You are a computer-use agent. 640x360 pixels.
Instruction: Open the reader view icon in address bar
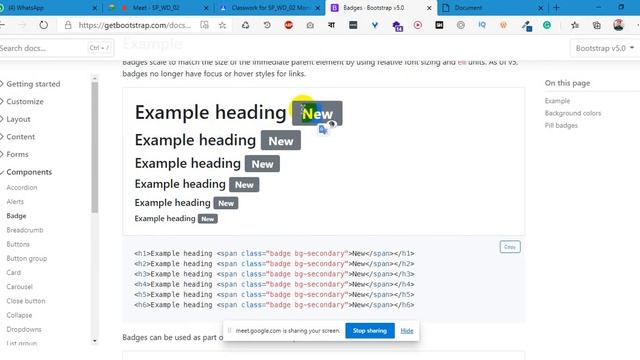pyautogui.click(x=204, y=25)
